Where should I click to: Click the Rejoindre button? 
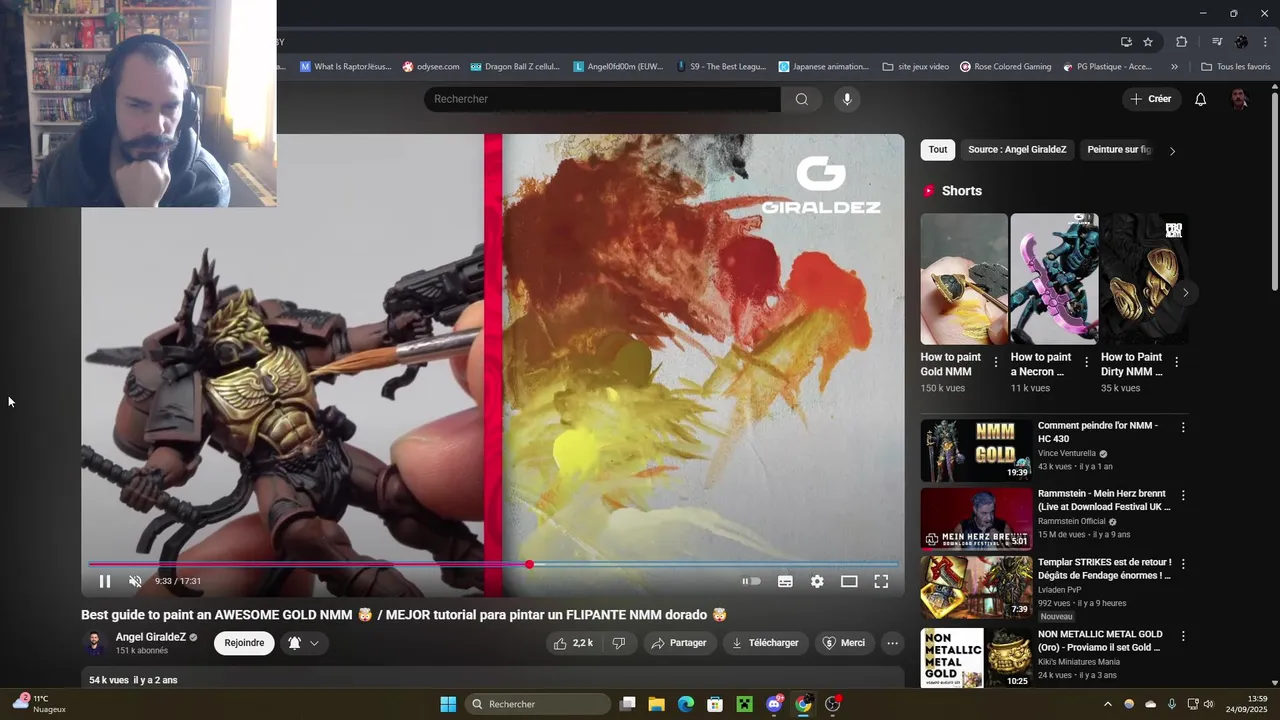pos(244,643)
